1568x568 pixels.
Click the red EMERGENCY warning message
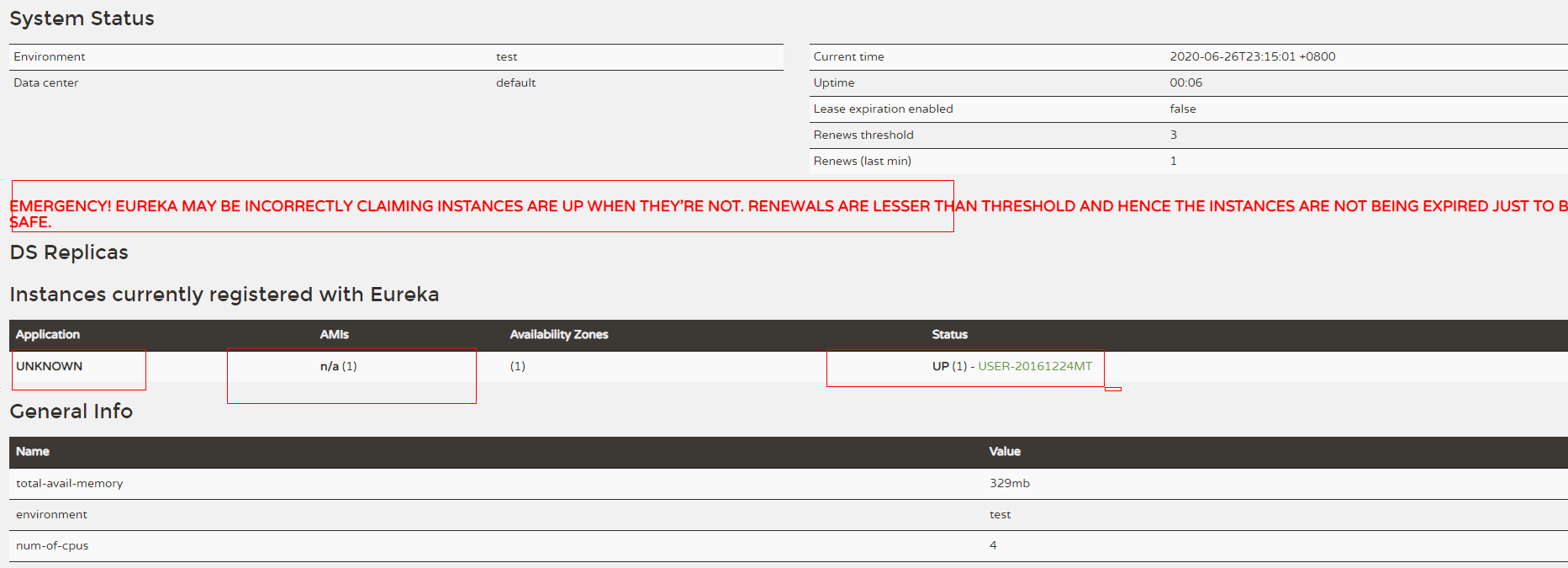point(789,214)
